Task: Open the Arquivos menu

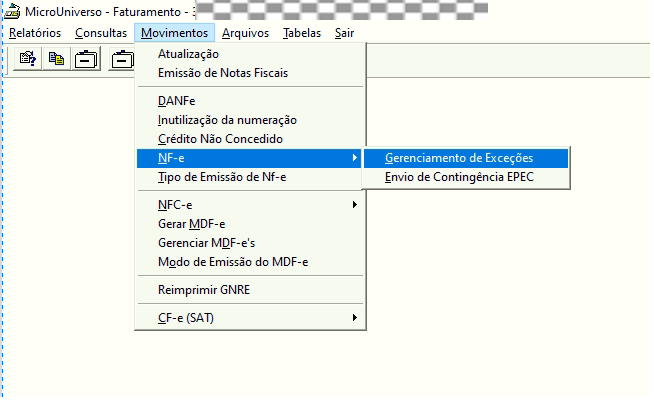Action: click(245, 33)
